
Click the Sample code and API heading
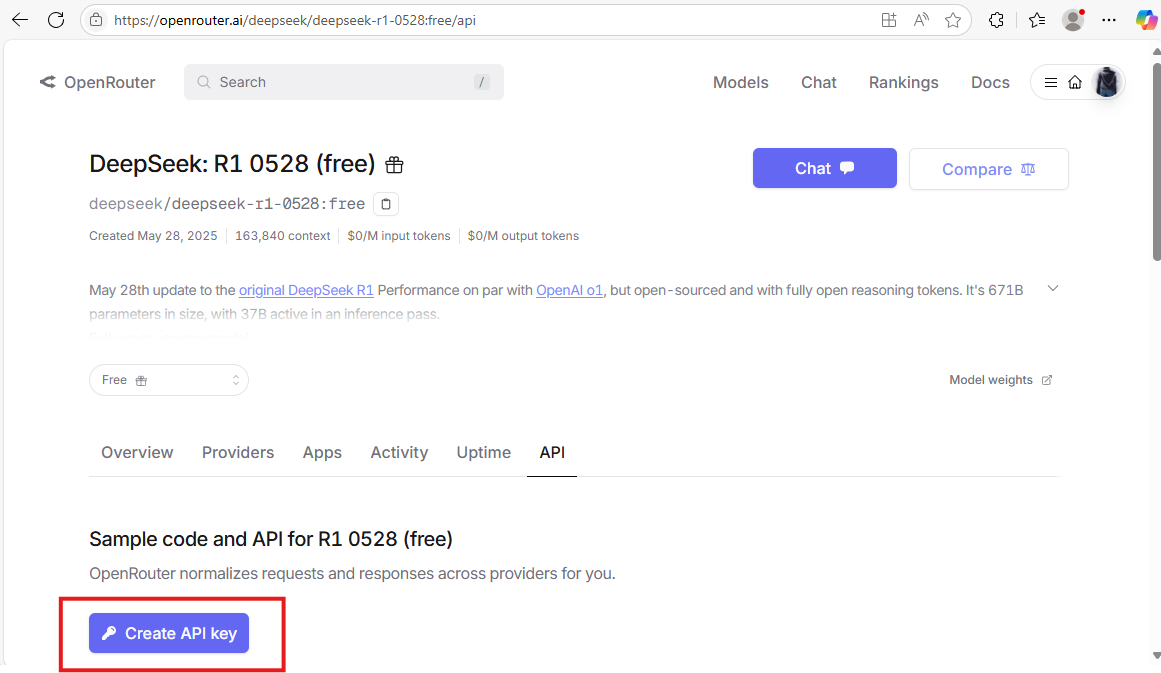coord(270,539)
